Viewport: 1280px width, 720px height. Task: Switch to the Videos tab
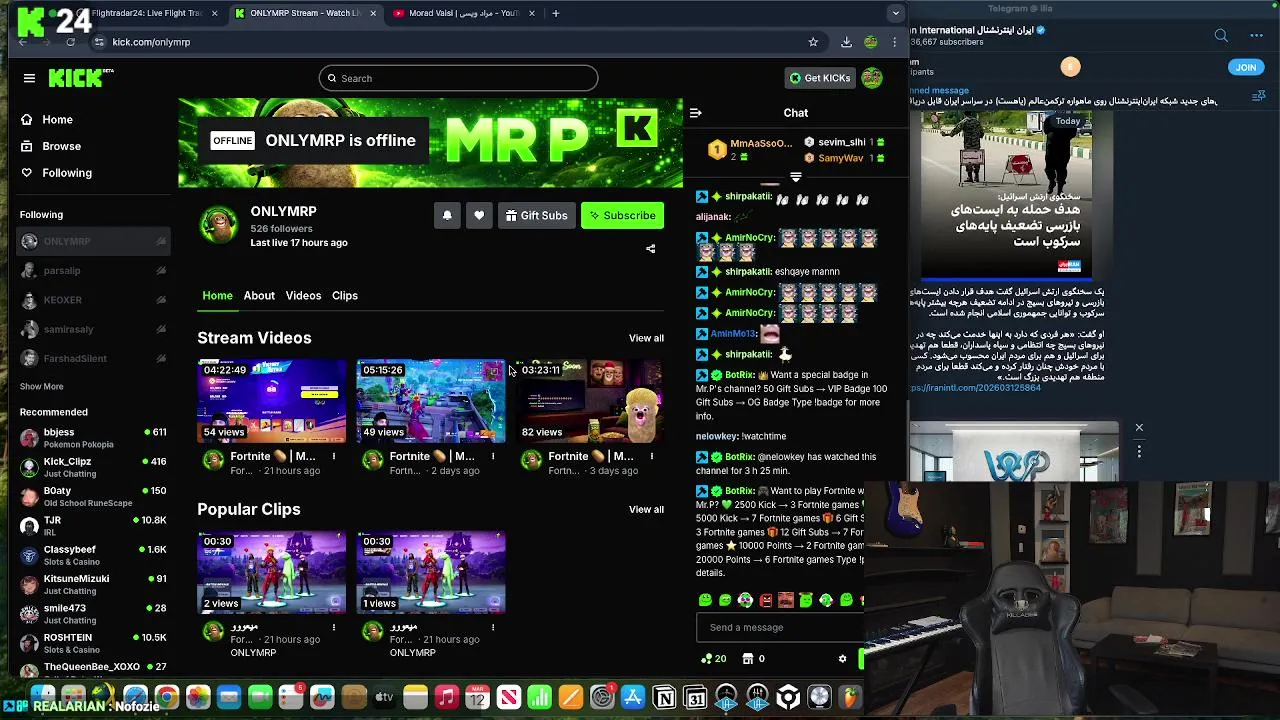click(x=303, y=295)
